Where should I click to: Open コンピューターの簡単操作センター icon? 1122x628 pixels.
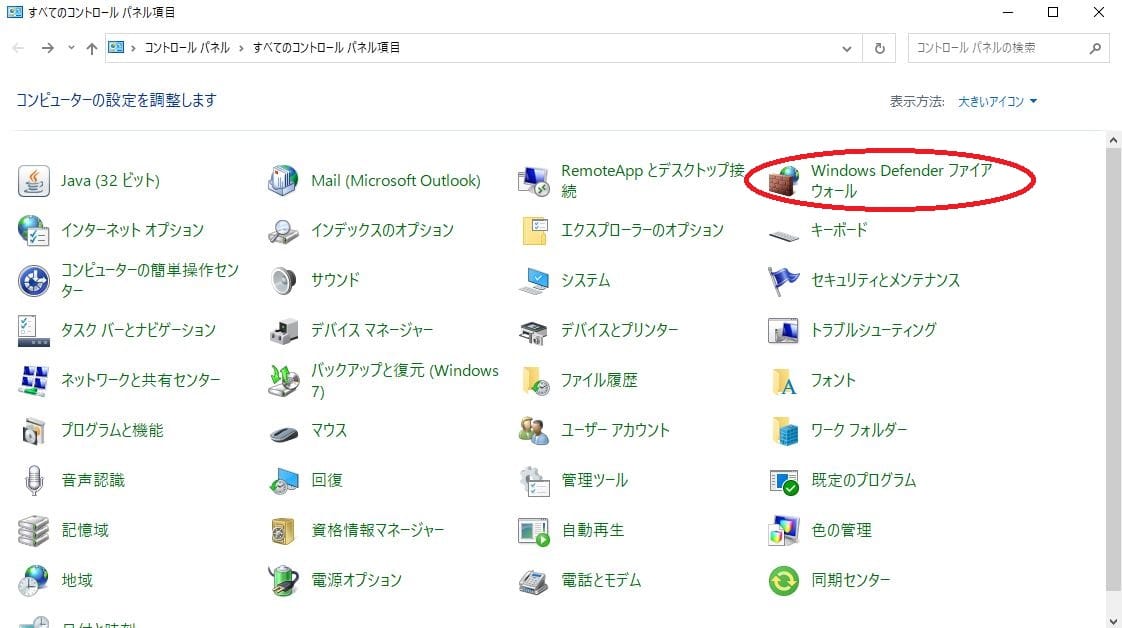(33, 280)
